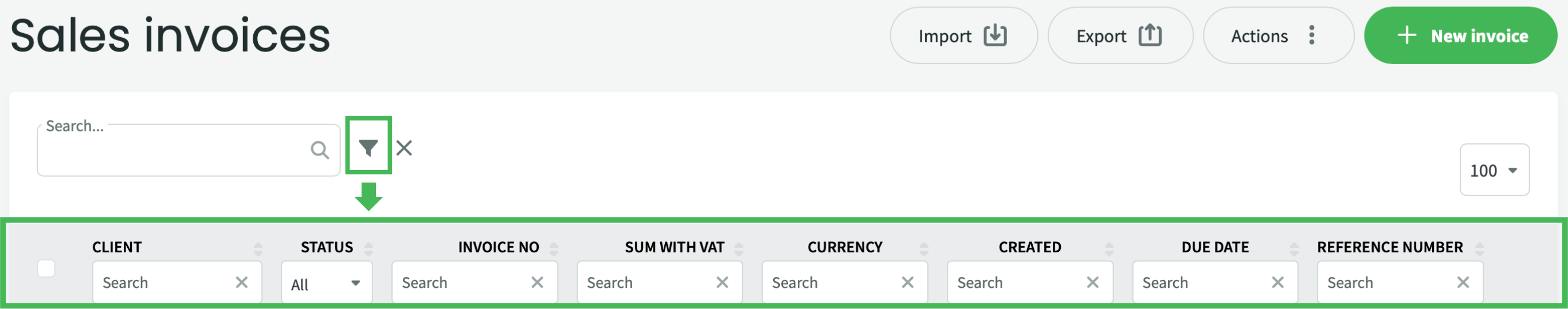Click the Export button

[1119, 36]
